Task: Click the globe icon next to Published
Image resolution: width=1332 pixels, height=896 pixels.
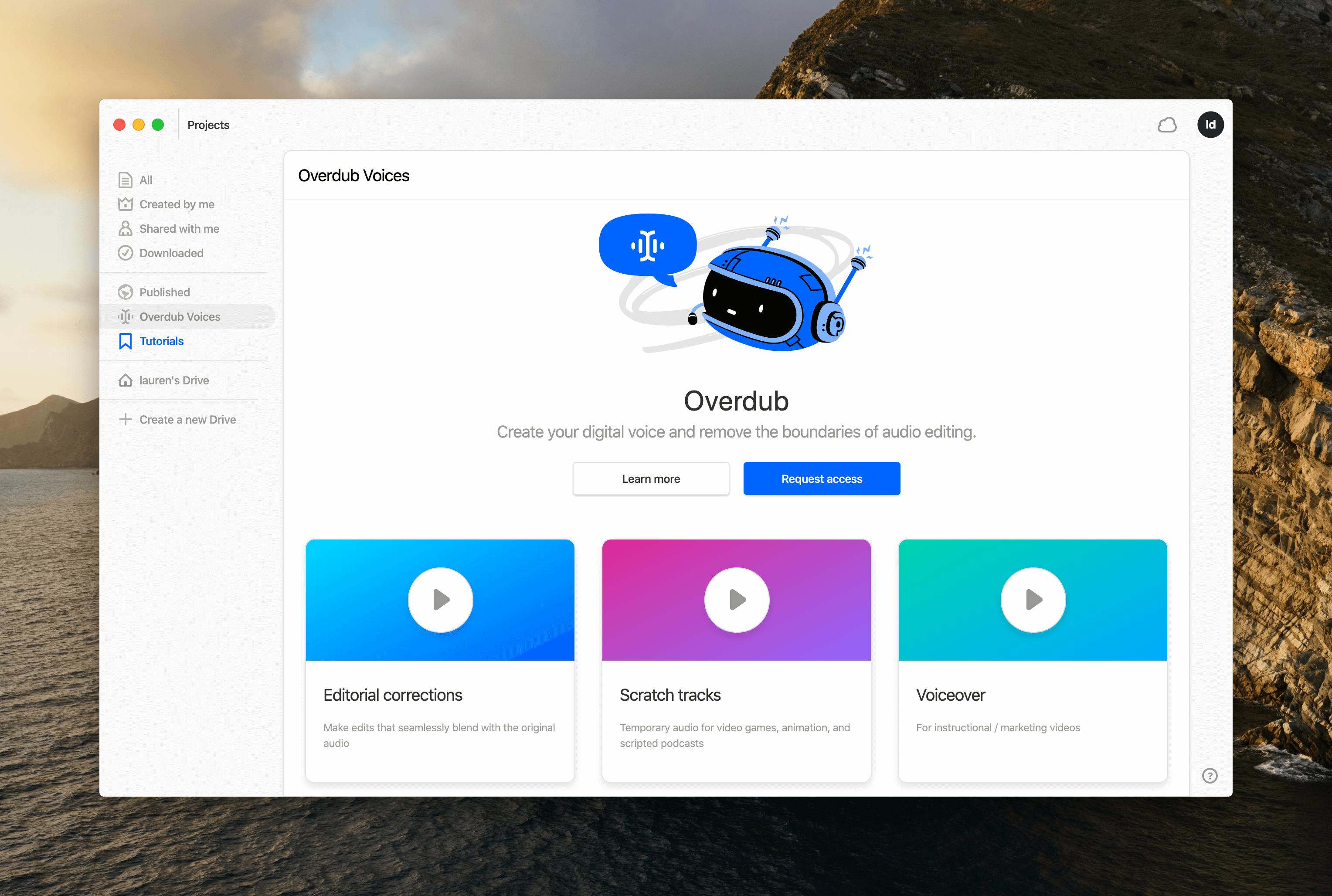Action: coord(125,292)
